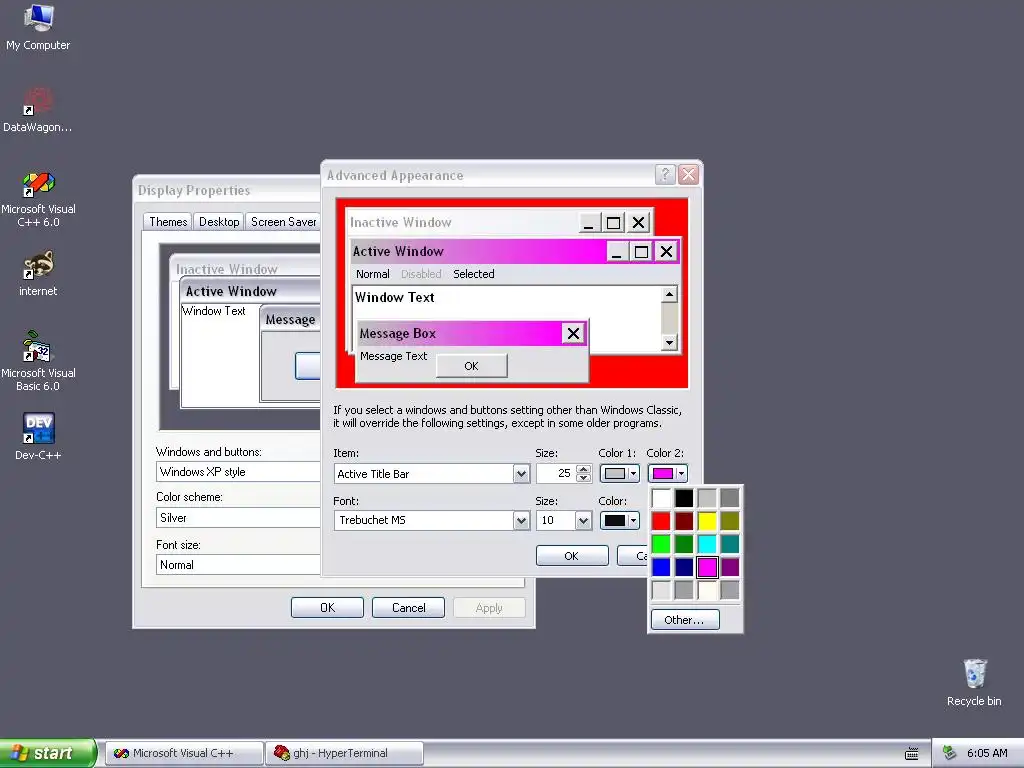Viewport: 1024px width, 768px height.
Task: Click the preview scrollbar up arrow
Action: click(669, 295)
